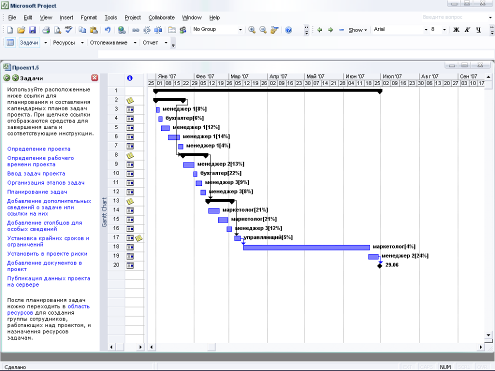Expand the Отслеживание guide dropdown arrow
The height and width of the screenshot is (371, 495).
coord(135,43)
